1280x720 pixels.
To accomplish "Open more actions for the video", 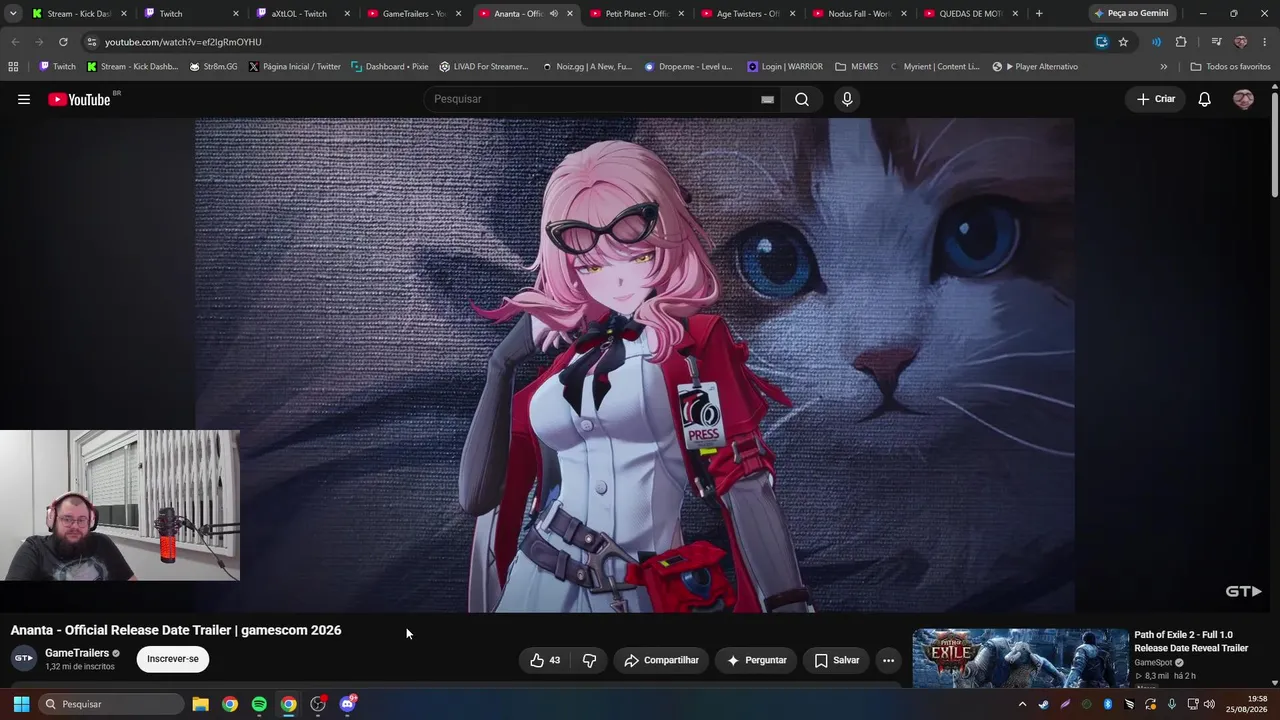I will coord(888,660).
